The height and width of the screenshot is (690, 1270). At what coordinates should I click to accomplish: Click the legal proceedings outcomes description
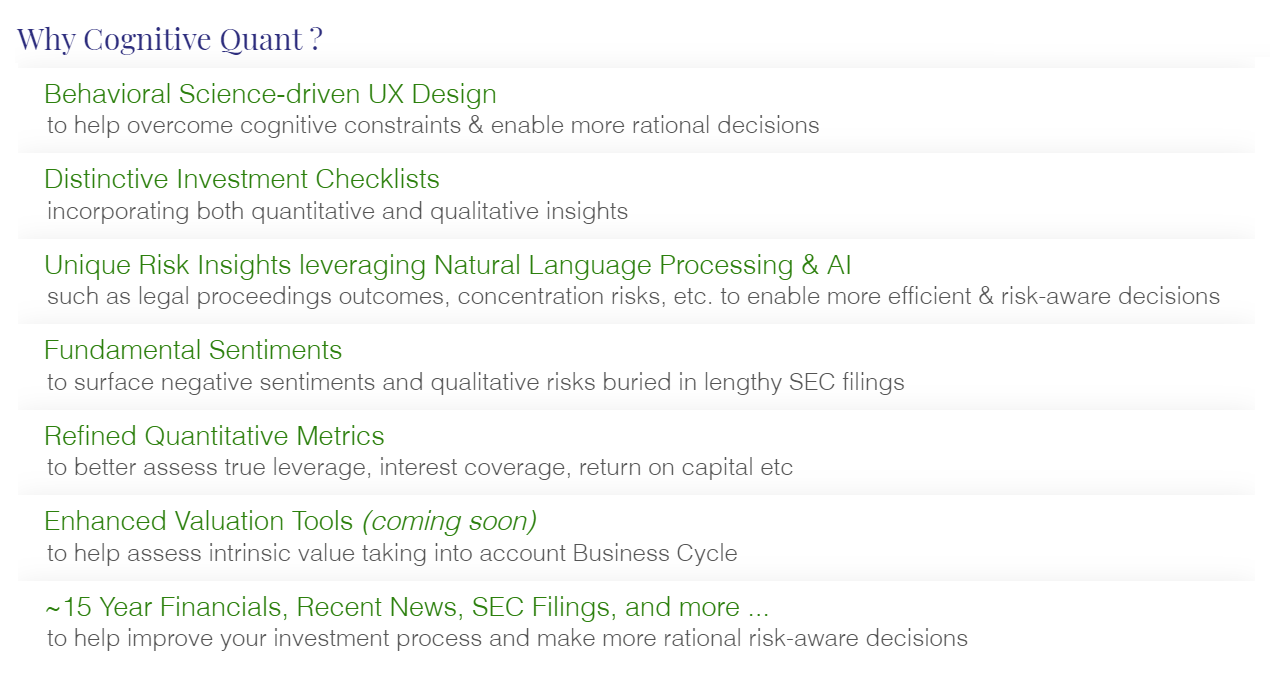(633, 297)
